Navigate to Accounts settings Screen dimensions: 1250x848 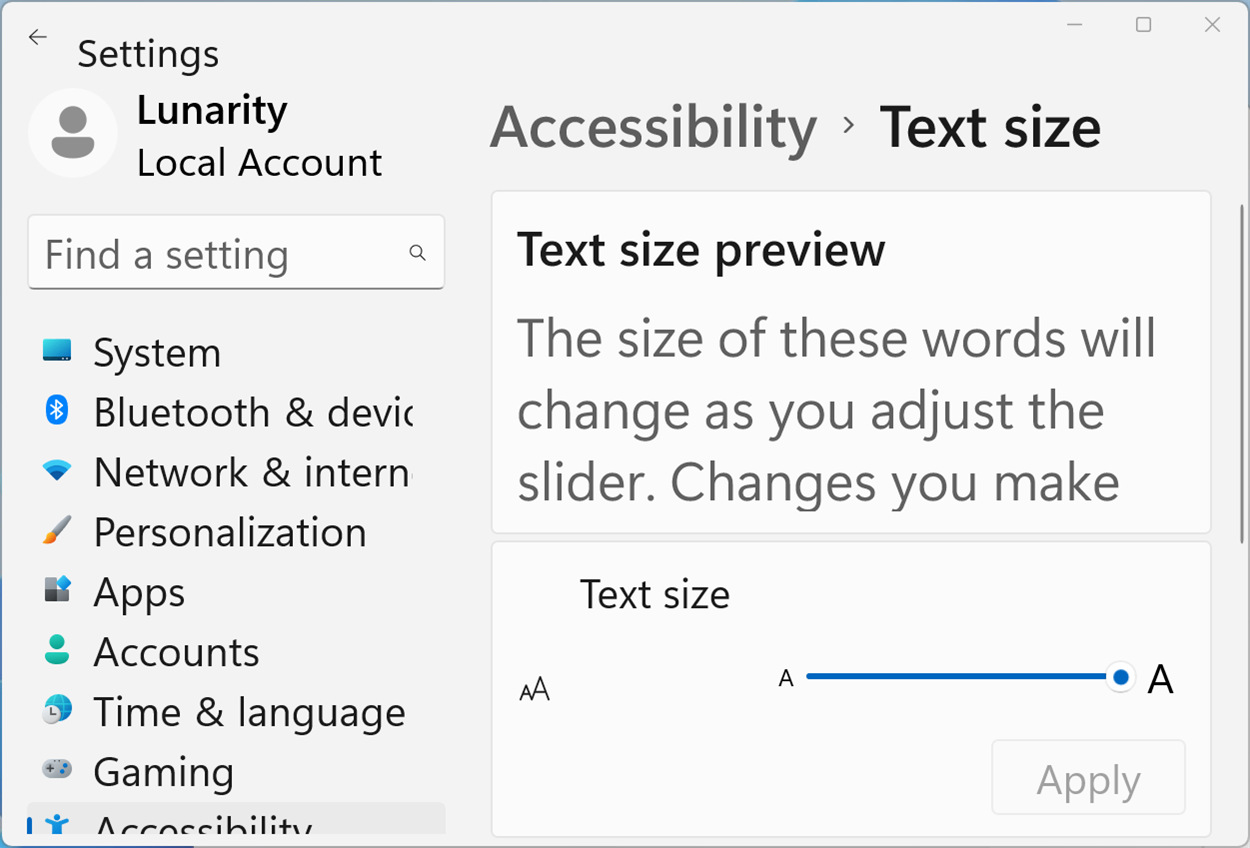point(176,653)
